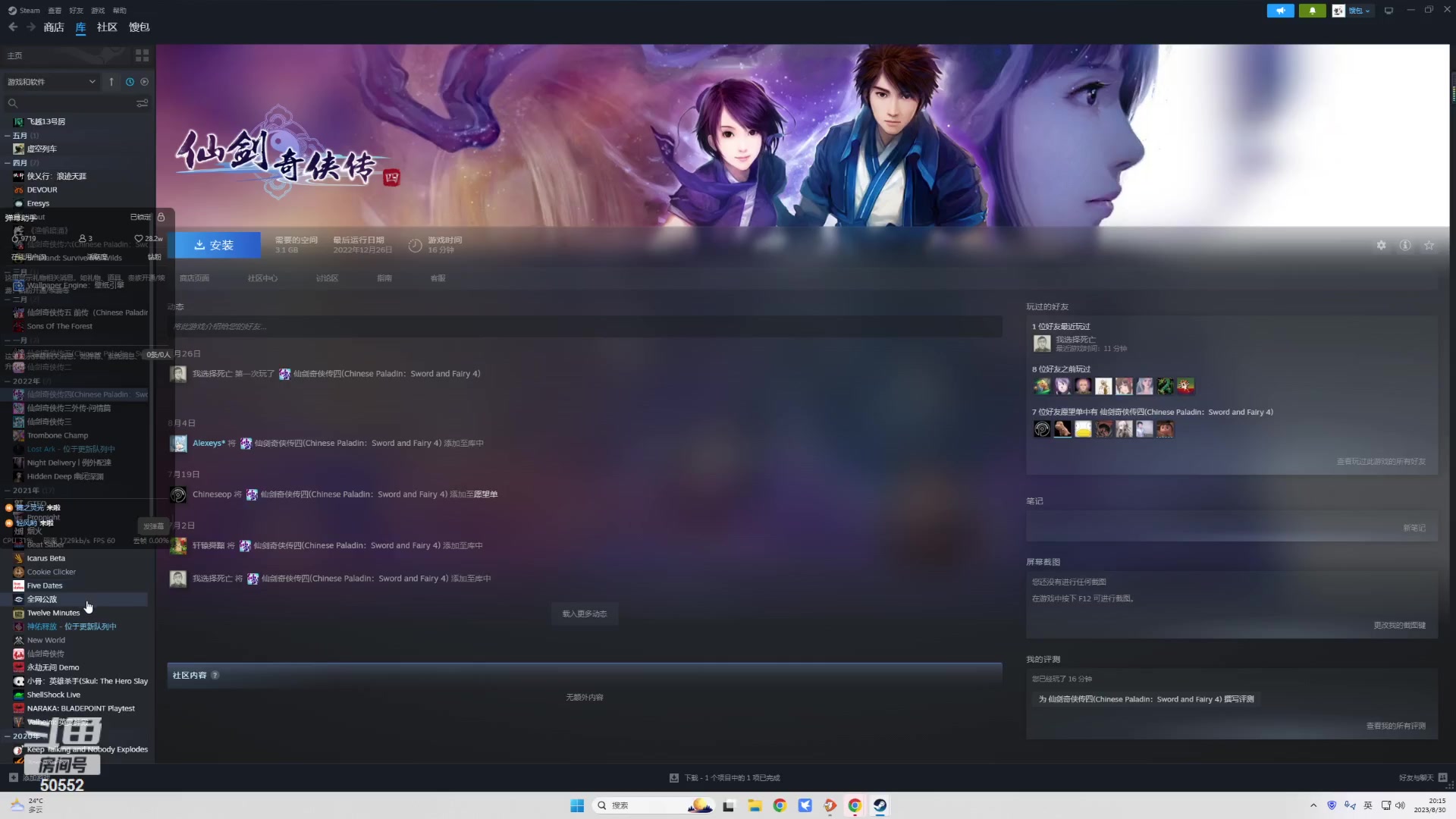This screenshot has height=819, width=1456.
Task: Select Sons Of The Forest in library
Action: (59, 327)
